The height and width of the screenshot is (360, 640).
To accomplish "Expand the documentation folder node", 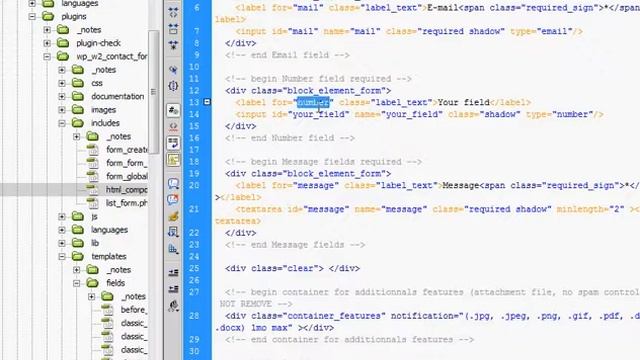I will pyautogui.click(x=62, y=96).
